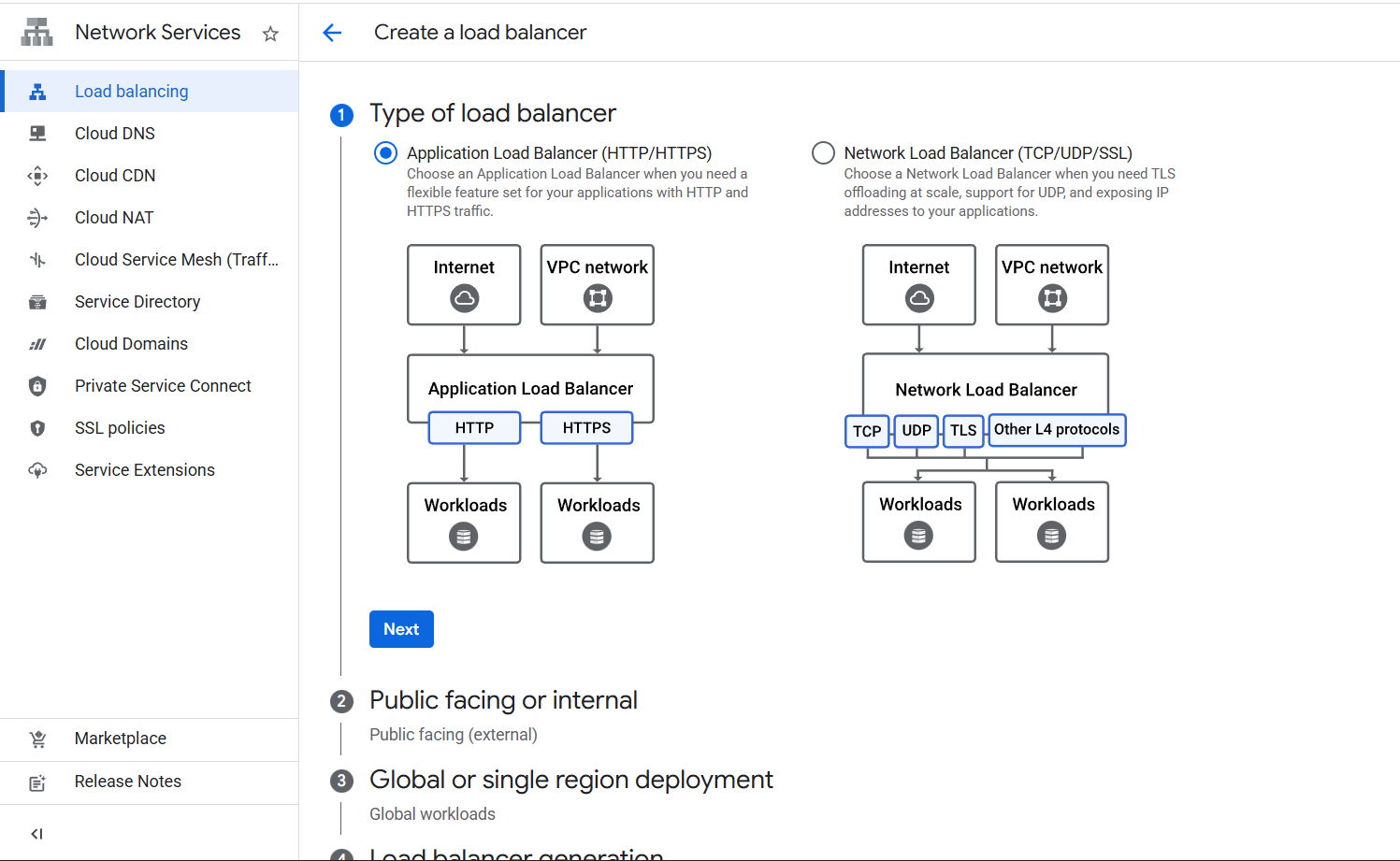
Task: Click the Cloud CDN sidebar icon
Action: (x=37, y=176)
